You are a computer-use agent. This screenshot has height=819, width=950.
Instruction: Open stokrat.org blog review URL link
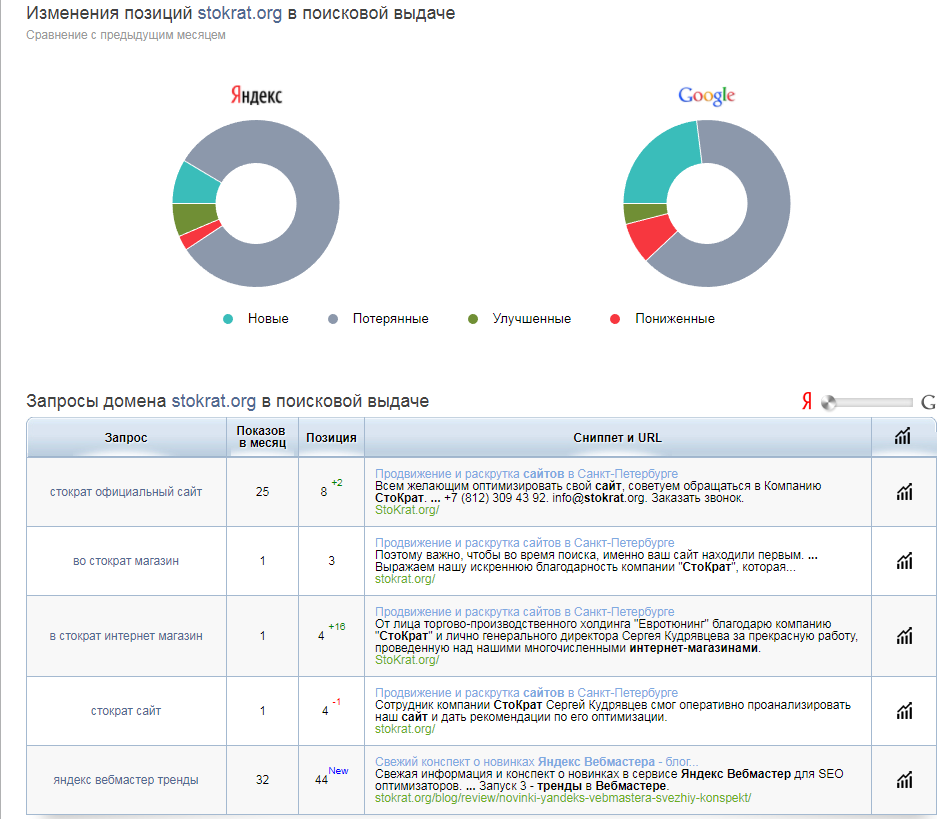562,798
